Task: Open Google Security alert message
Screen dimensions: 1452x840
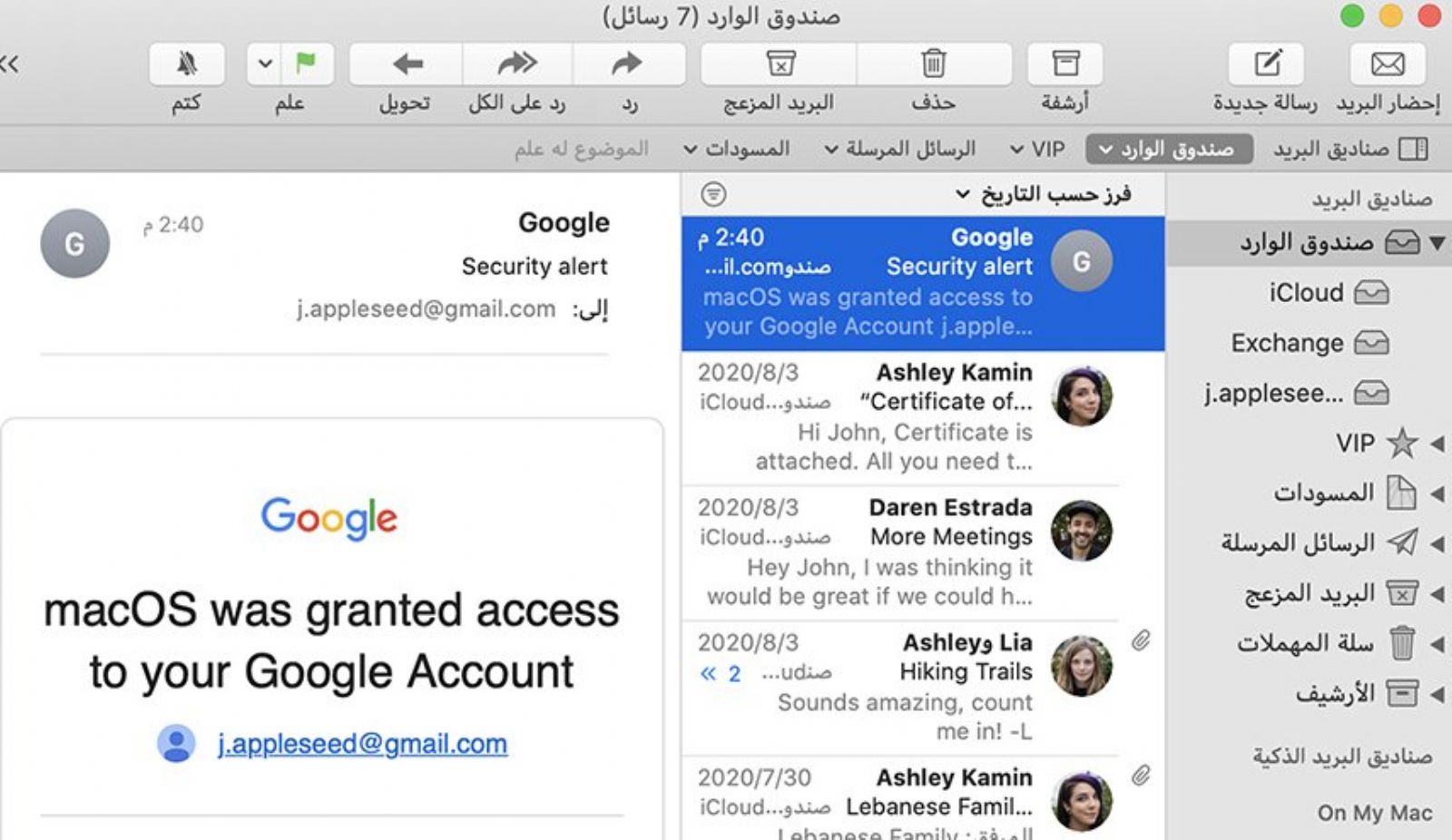Action: point(923,283)
